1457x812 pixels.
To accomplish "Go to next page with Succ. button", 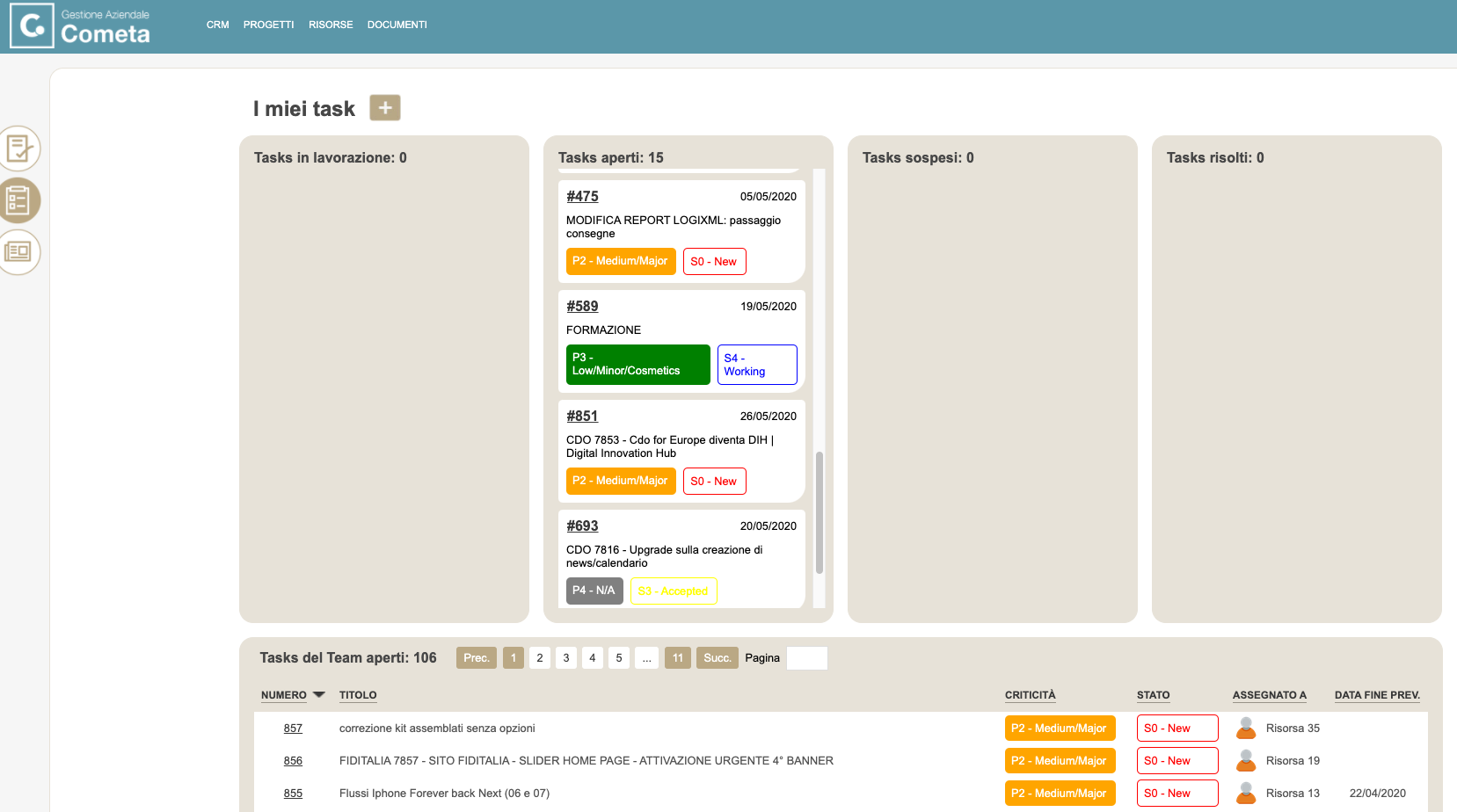I will [x=717, y=658].
